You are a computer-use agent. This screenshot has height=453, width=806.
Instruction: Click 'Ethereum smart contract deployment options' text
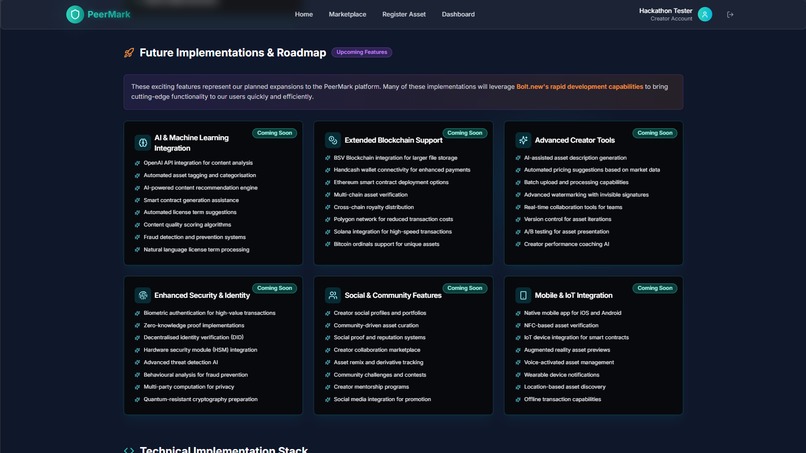391,182
